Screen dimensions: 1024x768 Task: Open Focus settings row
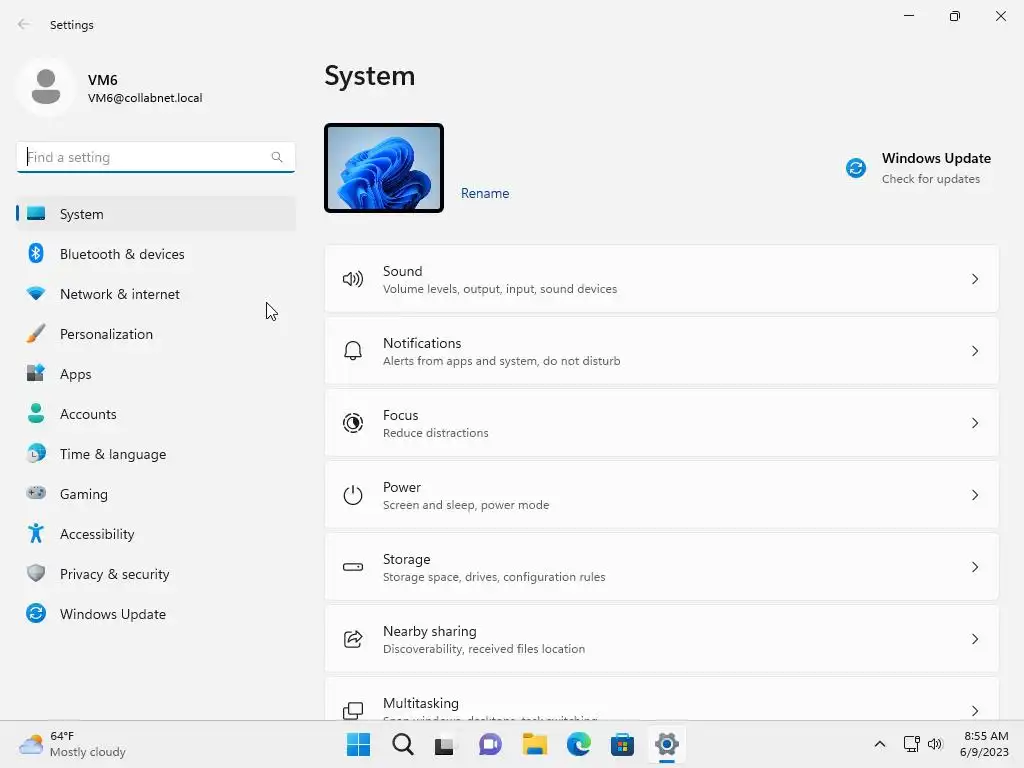click(662, 423)
